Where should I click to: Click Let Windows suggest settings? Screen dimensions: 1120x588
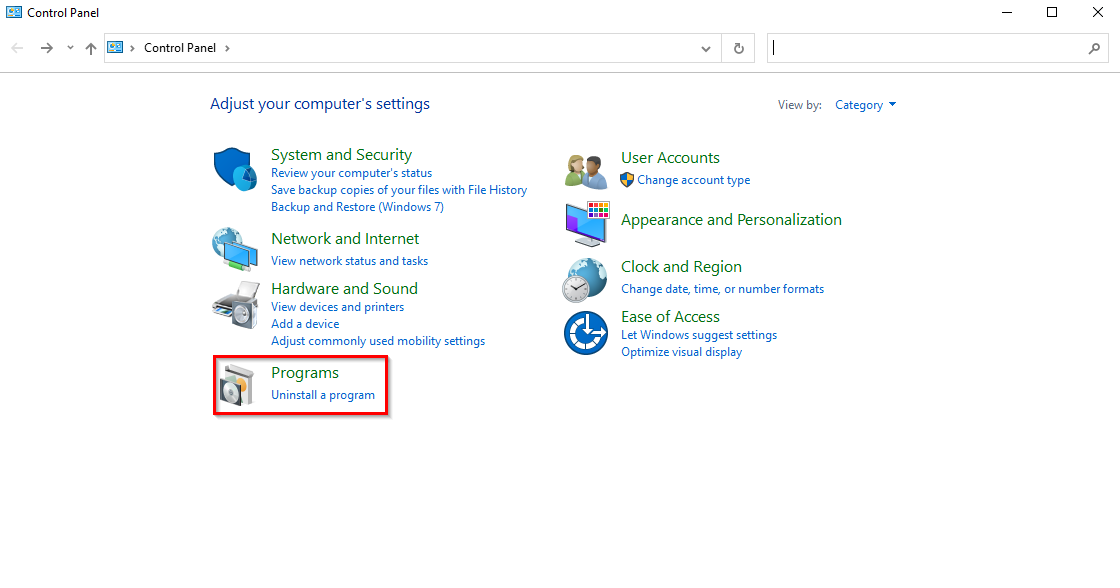(699, 335)
